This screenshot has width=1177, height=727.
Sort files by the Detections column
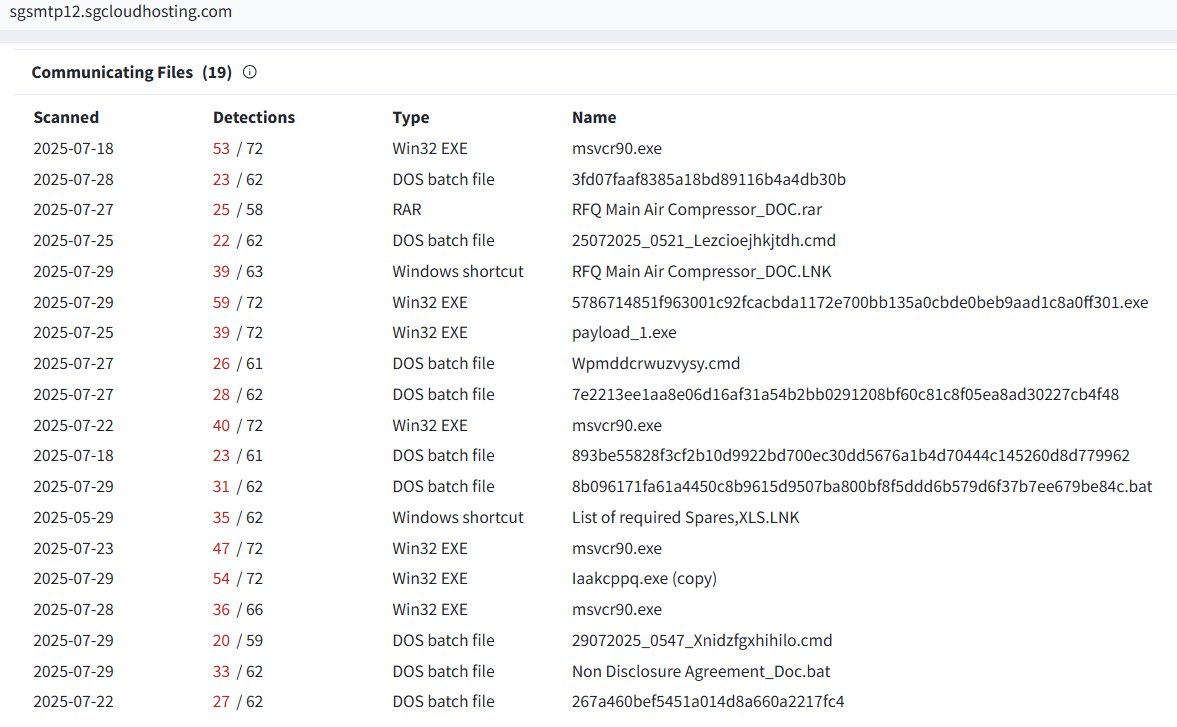coord(253,117)
